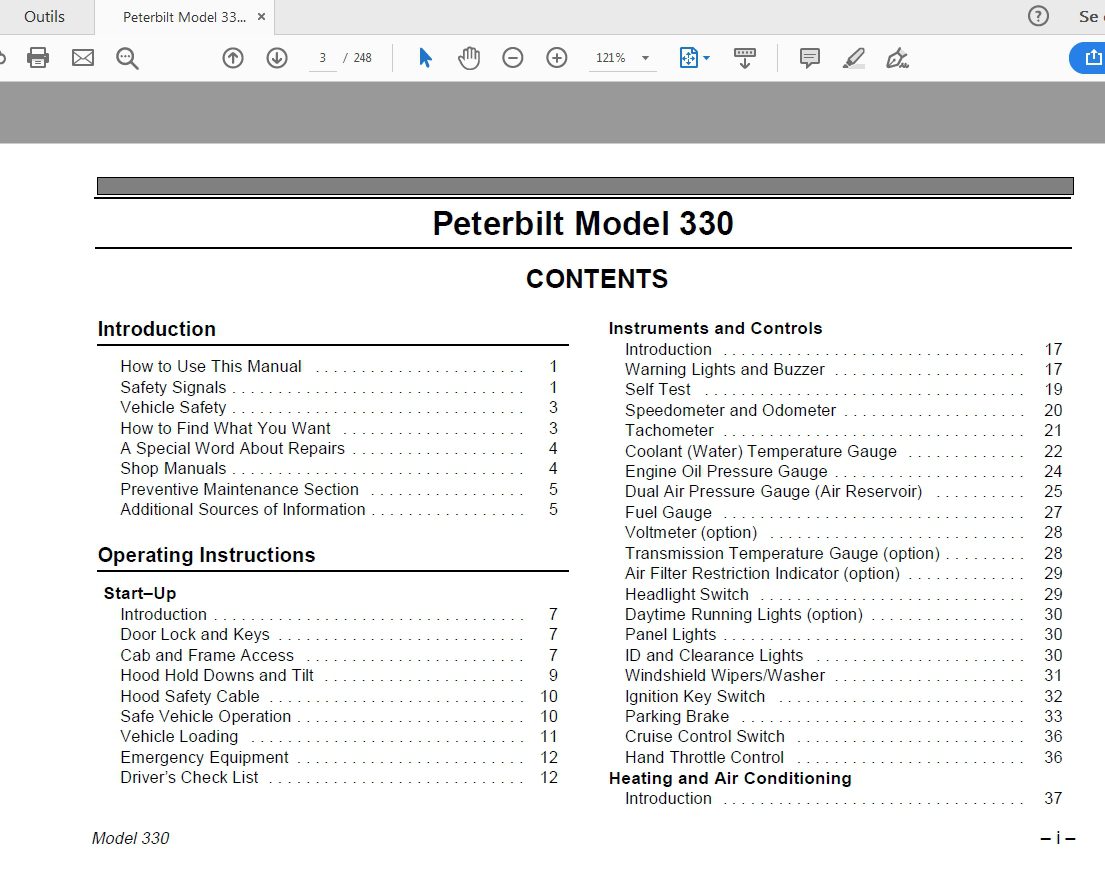Click 'Safe Vehicle Operation' entry
Image resolution: width=1105 pixels, height=872 pixels.
[x=206, y=716]
